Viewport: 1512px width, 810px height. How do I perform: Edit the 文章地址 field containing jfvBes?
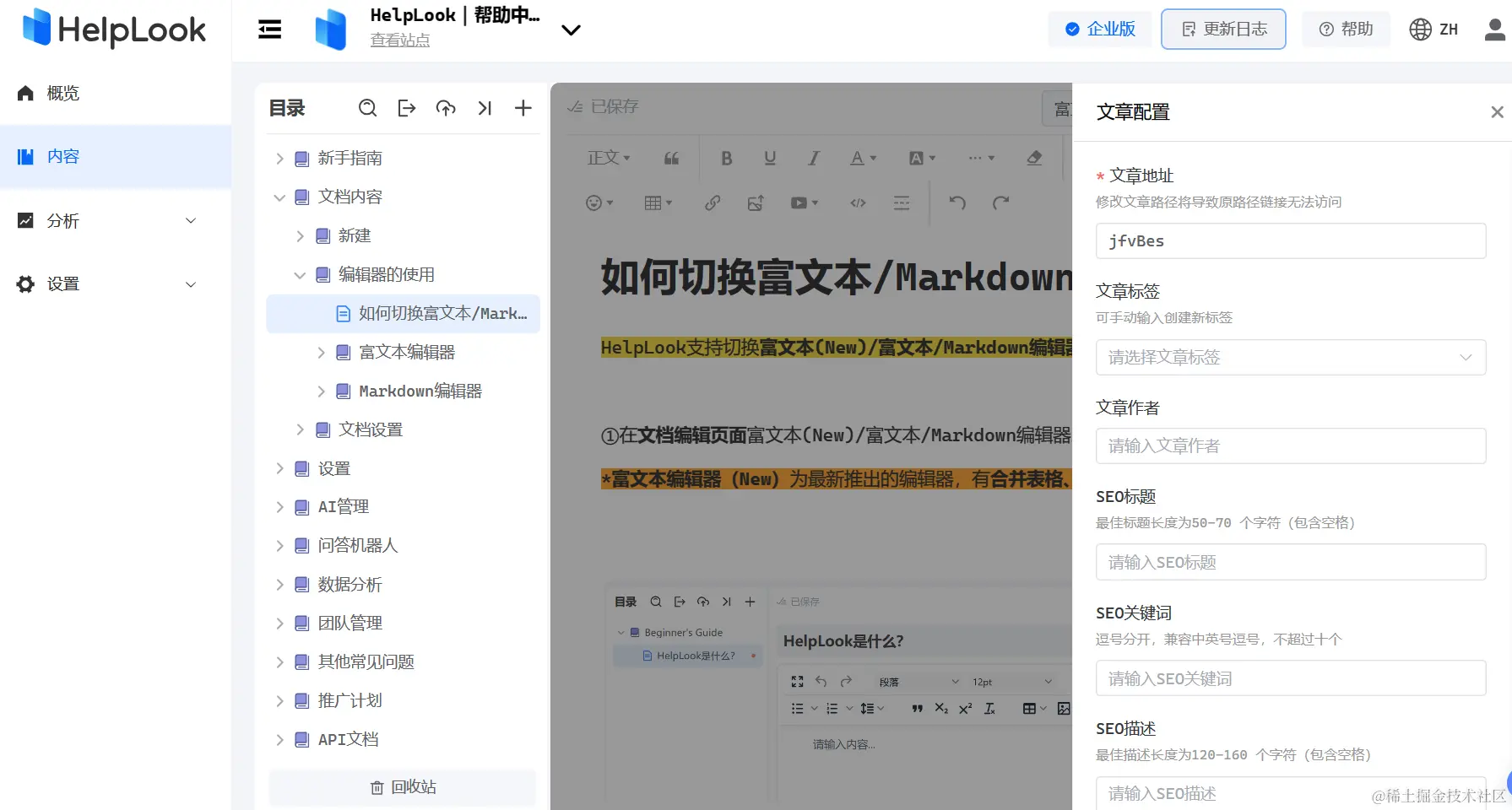point(1291,241)
